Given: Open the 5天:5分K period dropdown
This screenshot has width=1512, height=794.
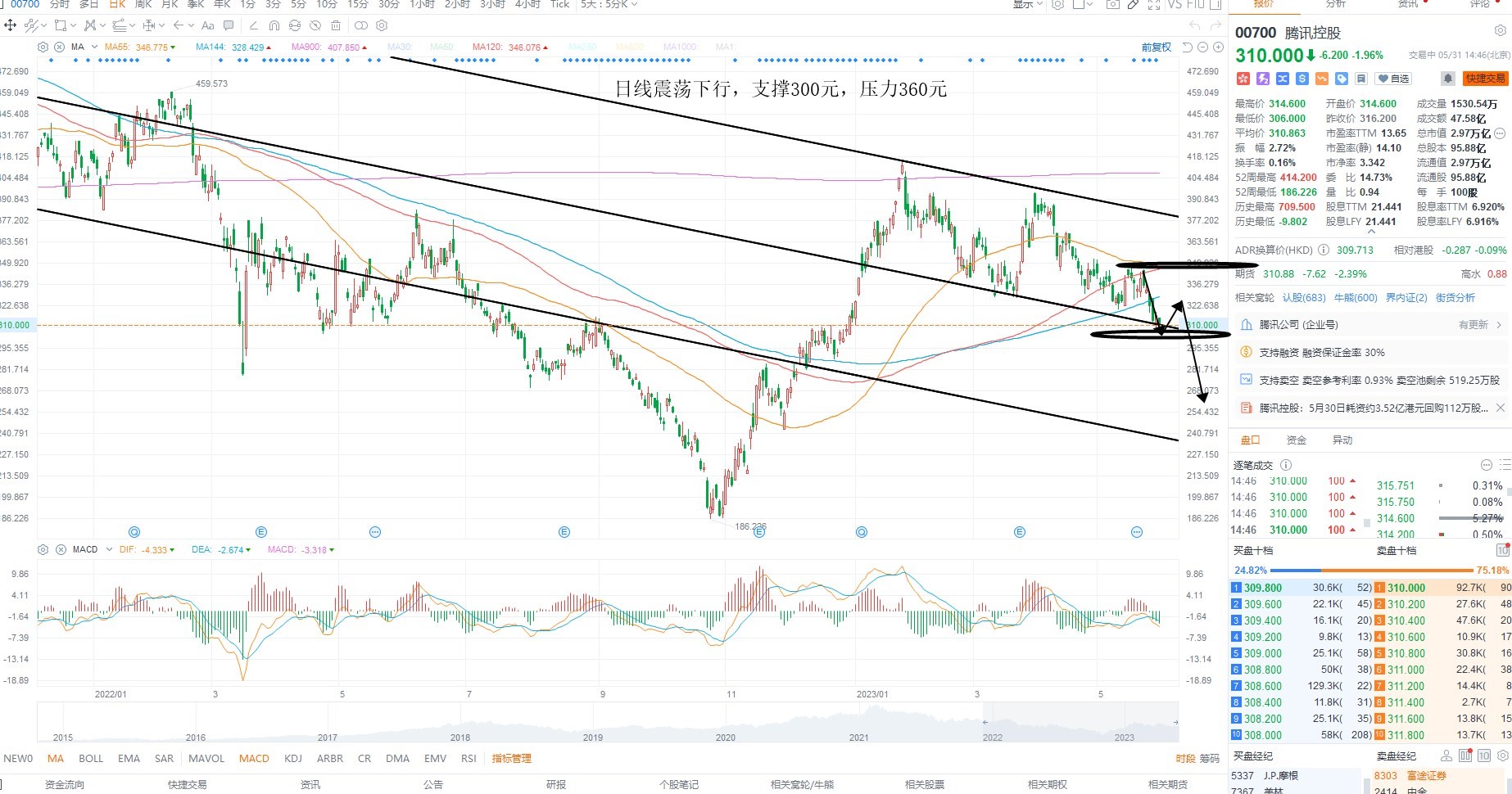Looking at the screenshot, I should point(609,4).
